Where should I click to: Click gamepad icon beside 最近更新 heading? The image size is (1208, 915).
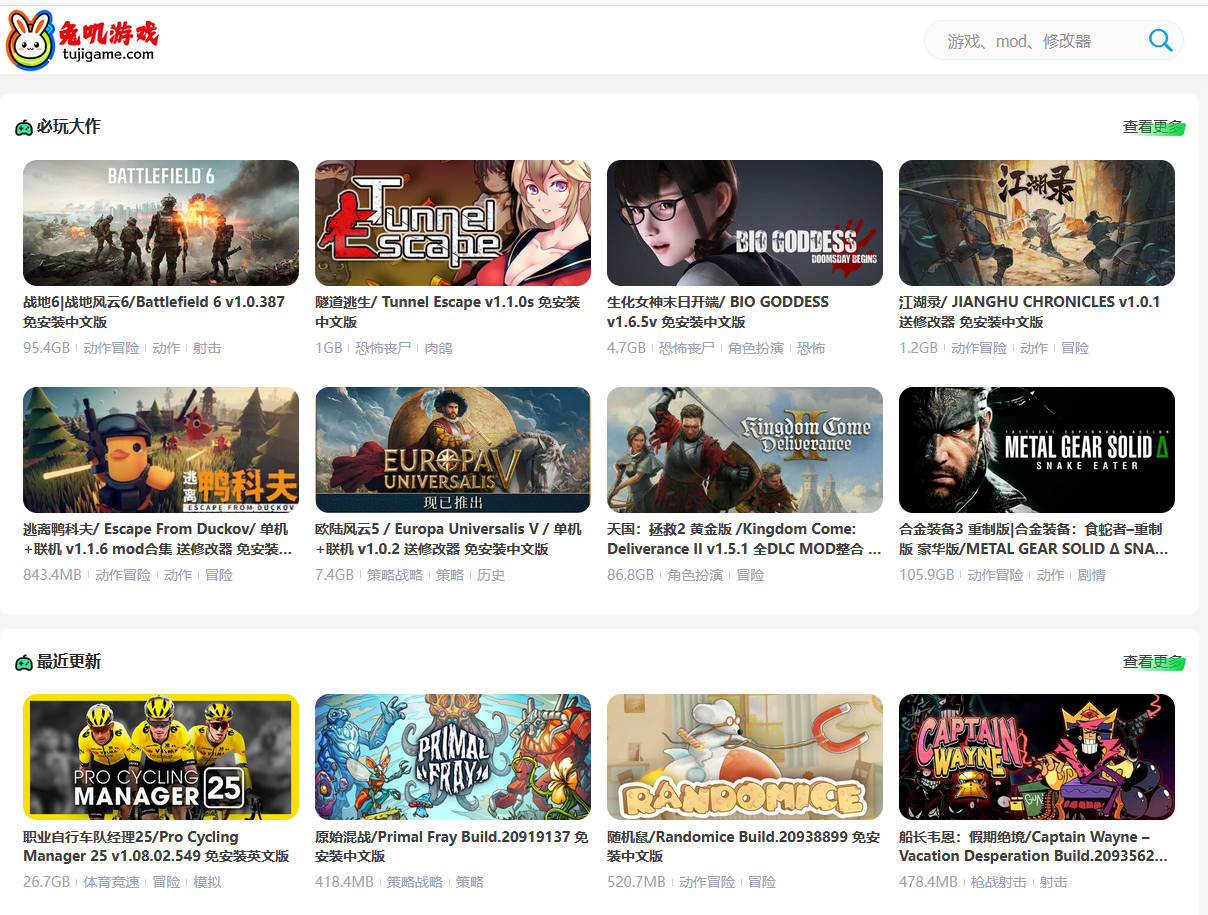[x=24, y=663]
